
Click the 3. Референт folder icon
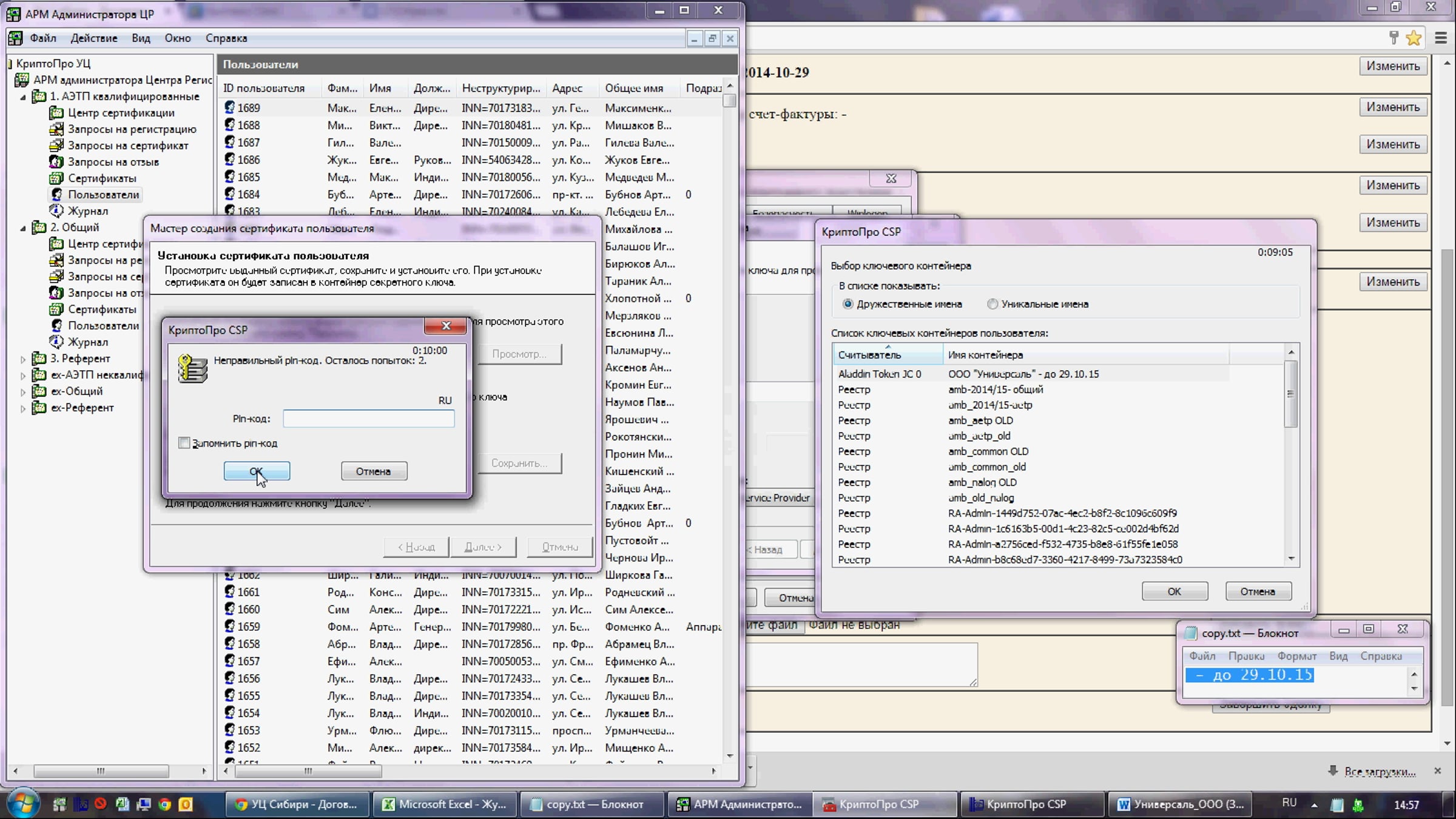tap(39, 359)
